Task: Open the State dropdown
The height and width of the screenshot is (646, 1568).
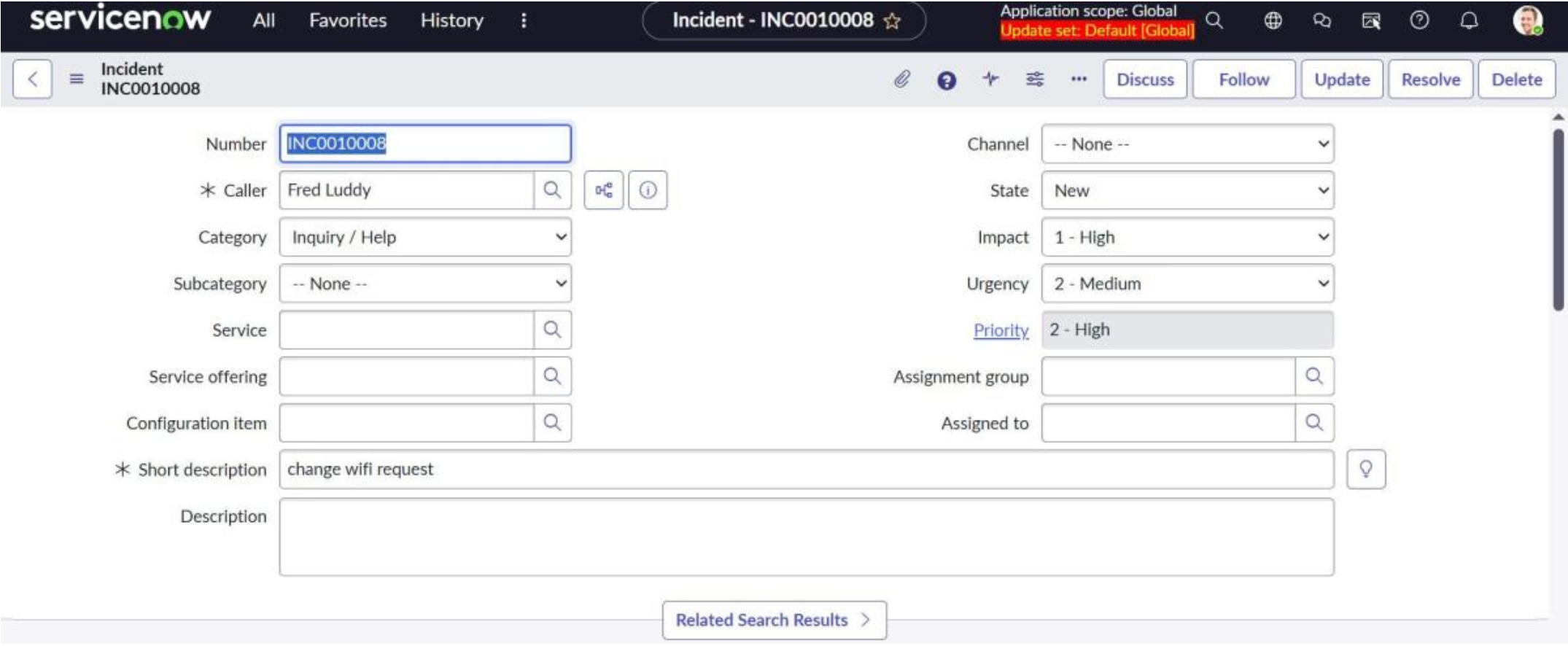Action: [x=1187, y=190]
